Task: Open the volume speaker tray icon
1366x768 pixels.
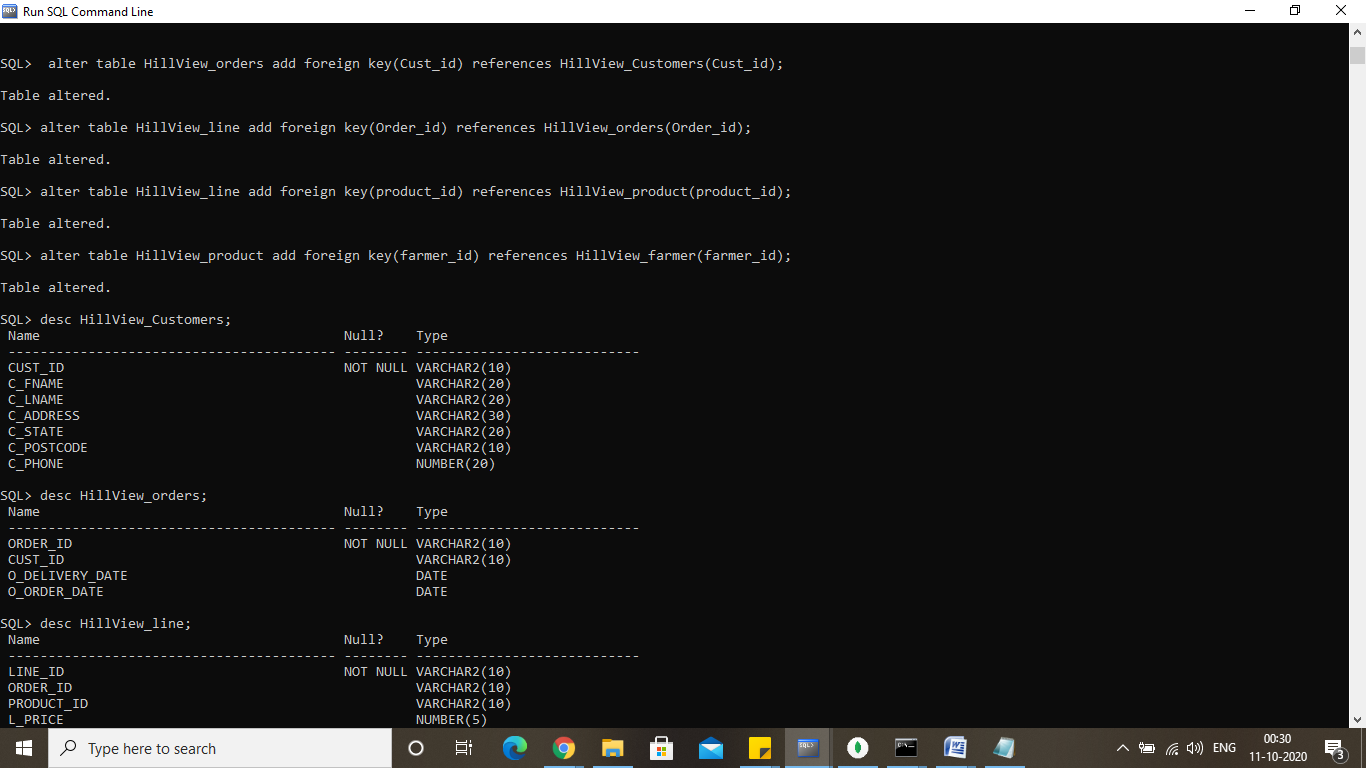Action: [1195, 748]
